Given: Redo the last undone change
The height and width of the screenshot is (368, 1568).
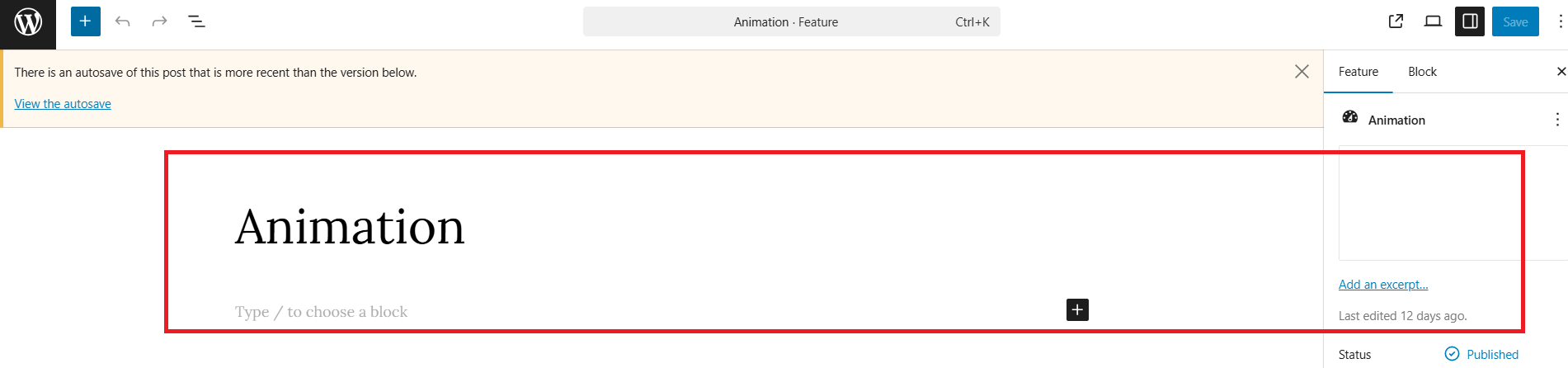Looking at the screenshot, I should coord(159,21).
